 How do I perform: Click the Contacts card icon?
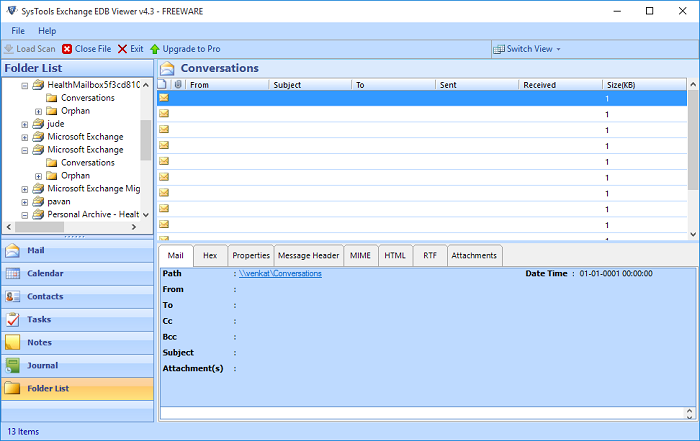coord(12,296)
